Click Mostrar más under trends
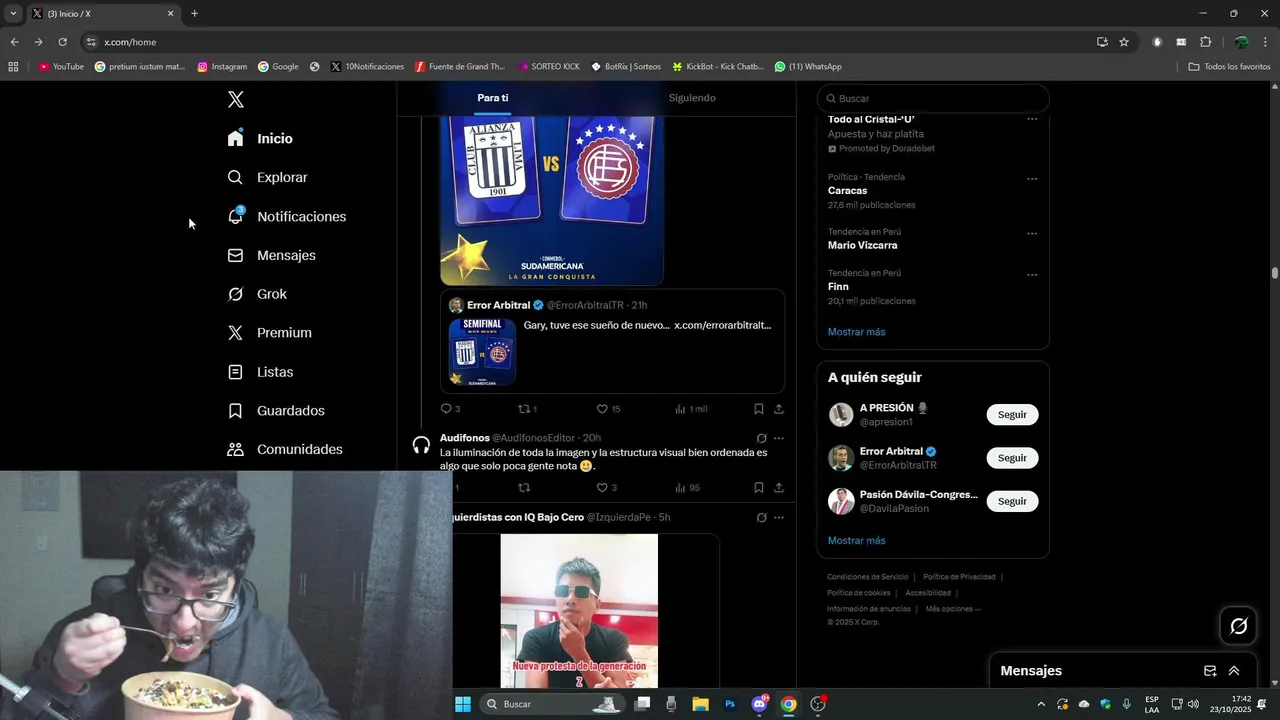This screenshot has width=1280, height=720. (856, 332)
